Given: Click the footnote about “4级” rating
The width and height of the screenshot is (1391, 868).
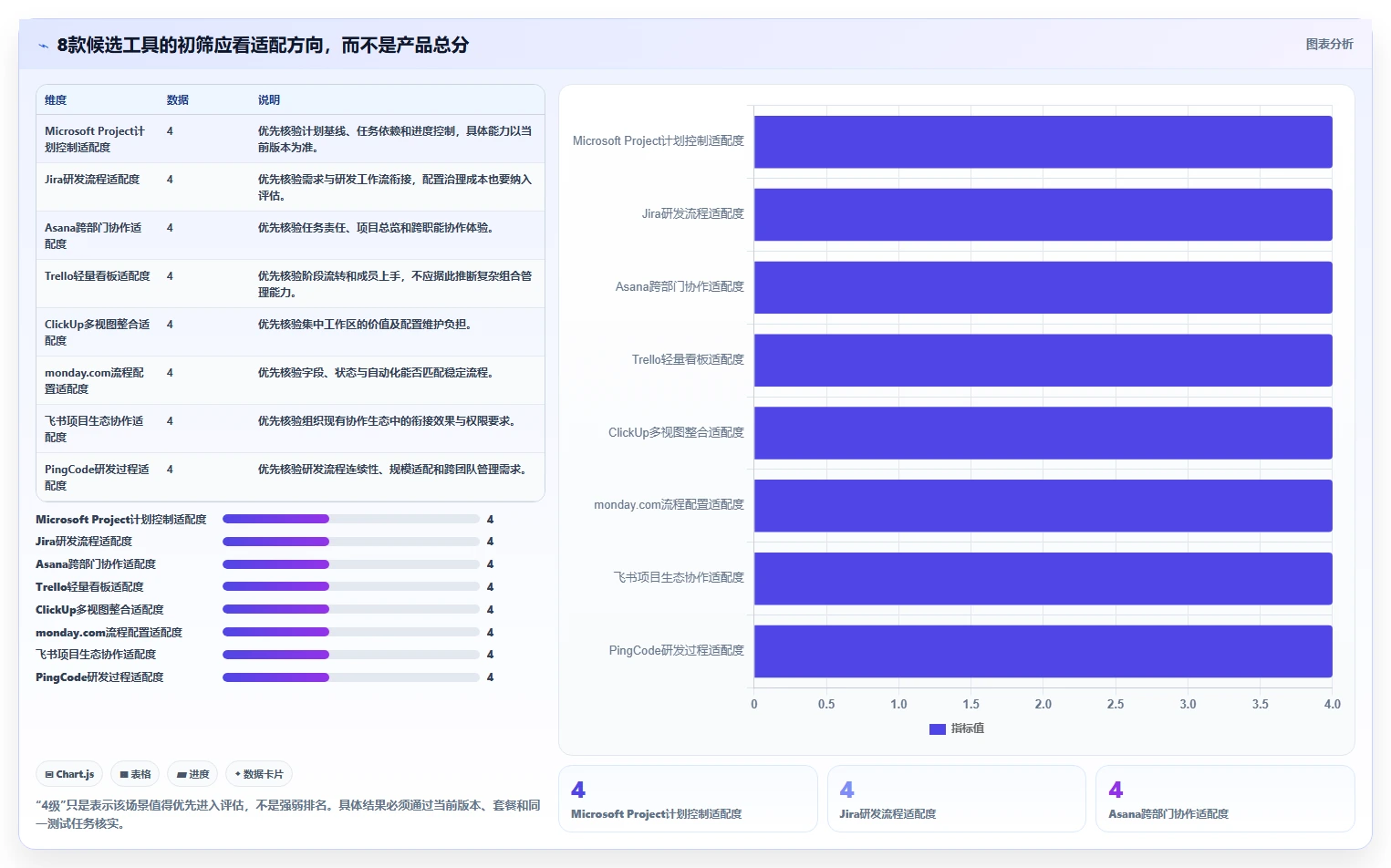Looking at the screenshot, I should pos(288,814).
